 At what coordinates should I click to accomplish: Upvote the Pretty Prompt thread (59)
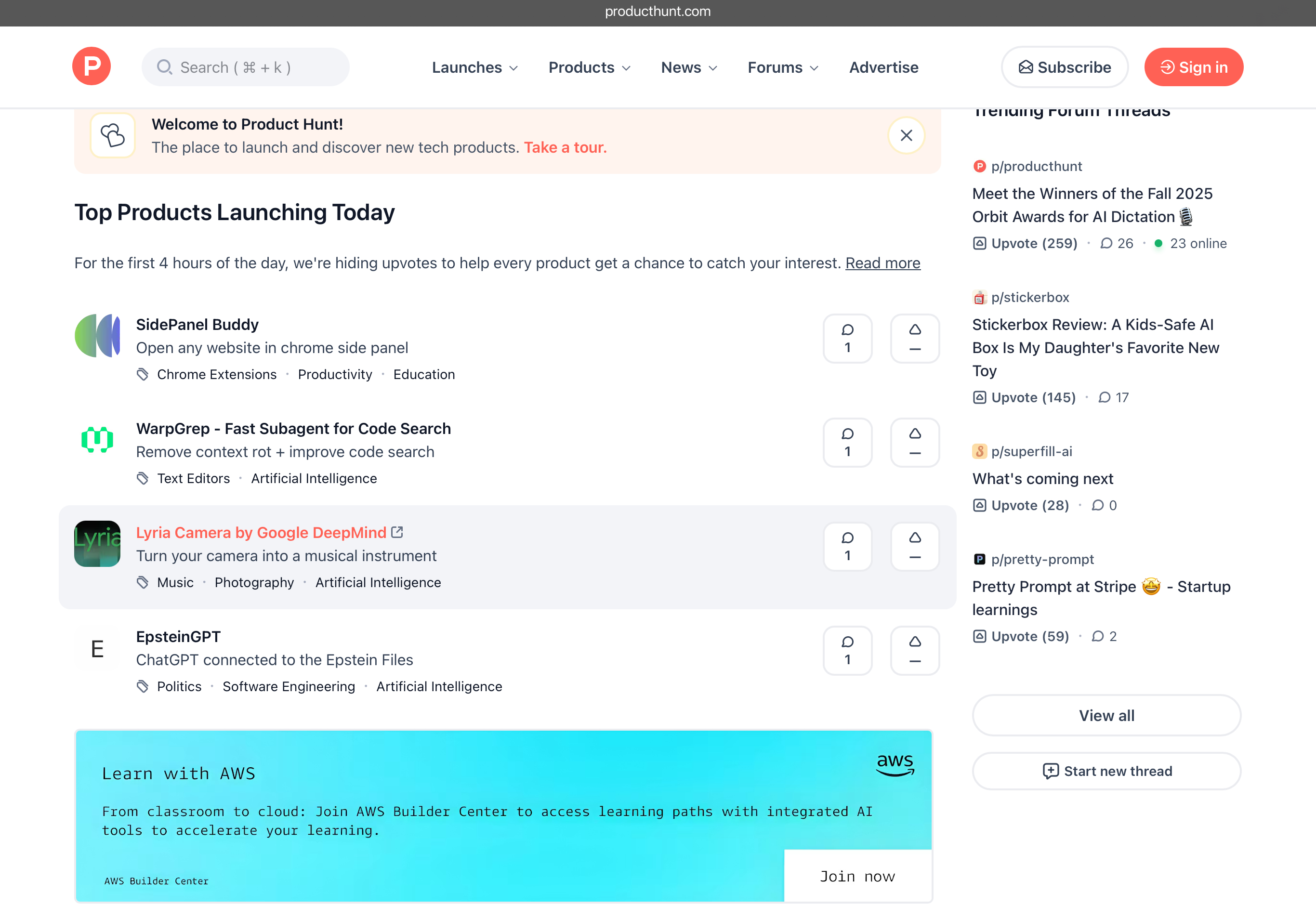click(x=1021, y=637)
